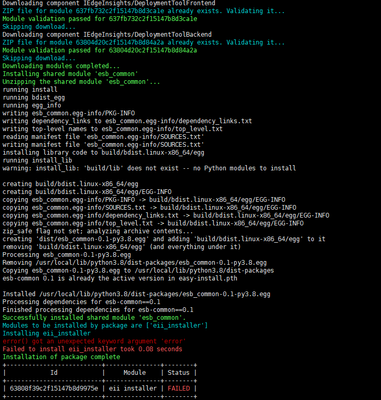This screenshot has height=400, width=381.
Task: Click the 'running bdist_egg' line
Action: [34, 97]
